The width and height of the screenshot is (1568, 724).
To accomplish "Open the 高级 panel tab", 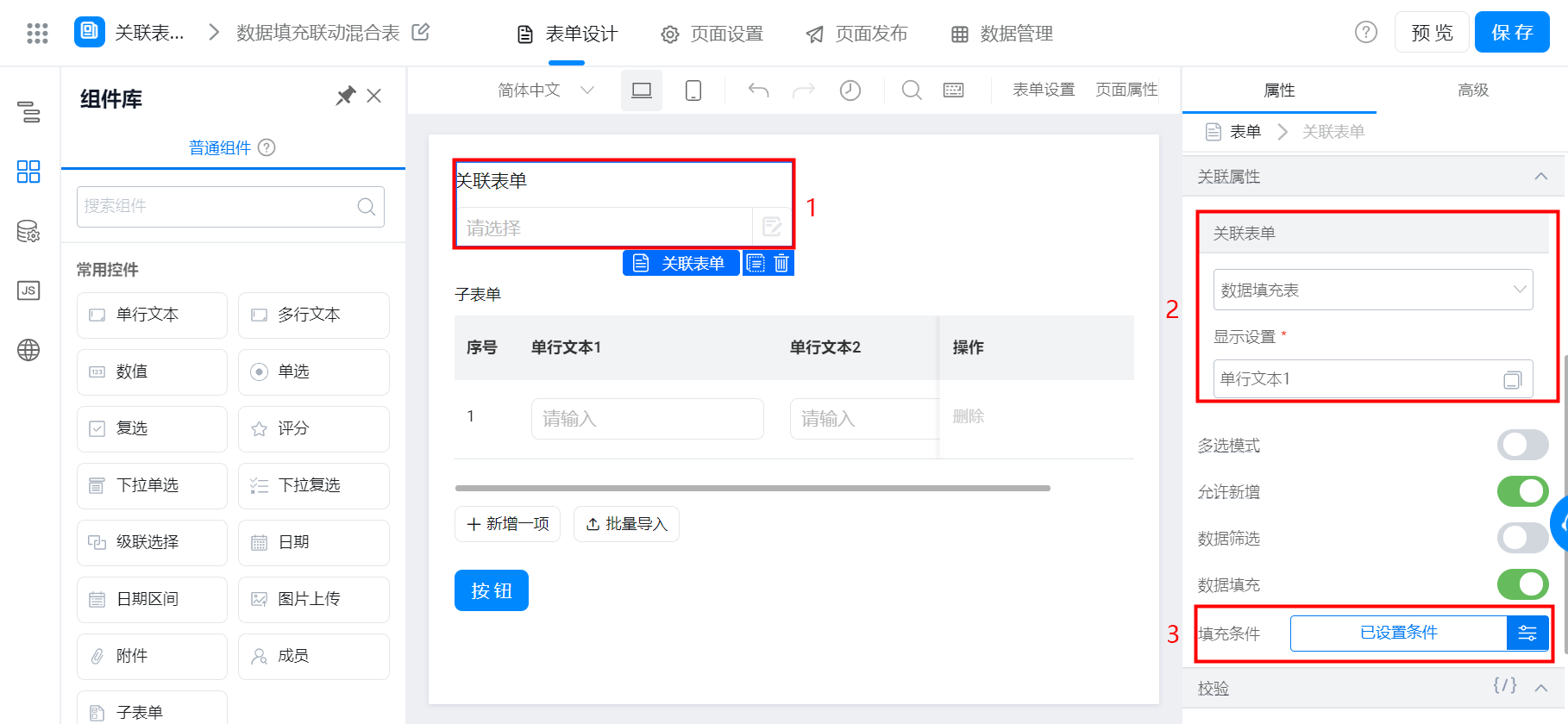I will pos(1473,90).
